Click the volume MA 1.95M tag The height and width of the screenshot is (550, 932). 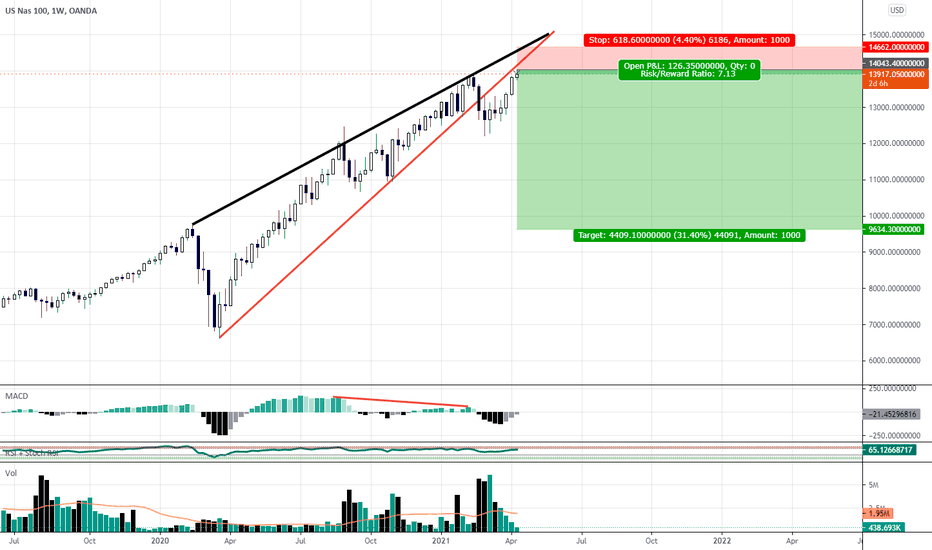point(878,513)
